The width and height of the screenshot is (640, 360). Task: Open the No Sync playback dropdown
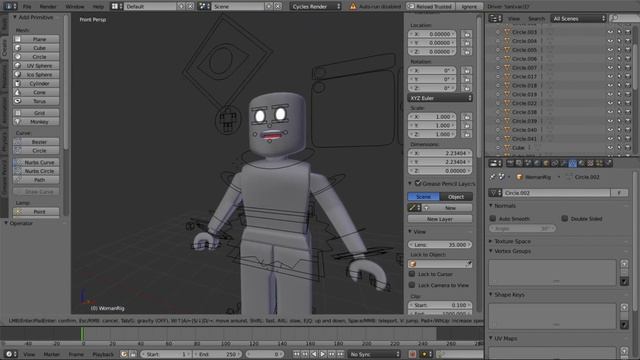pos(374,354)
